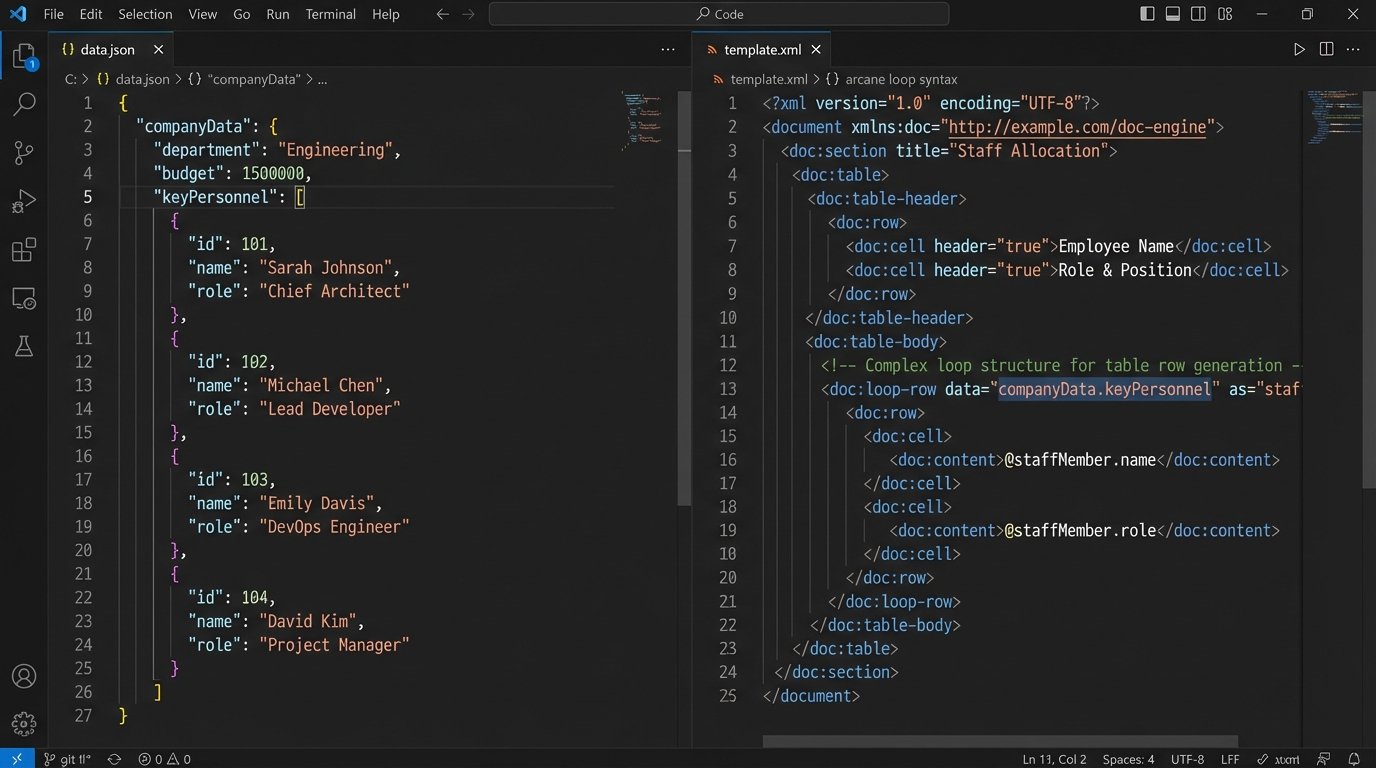1376x768 pixels.
Task: Open the Testing flask icon view
Action: pos(24,346)
